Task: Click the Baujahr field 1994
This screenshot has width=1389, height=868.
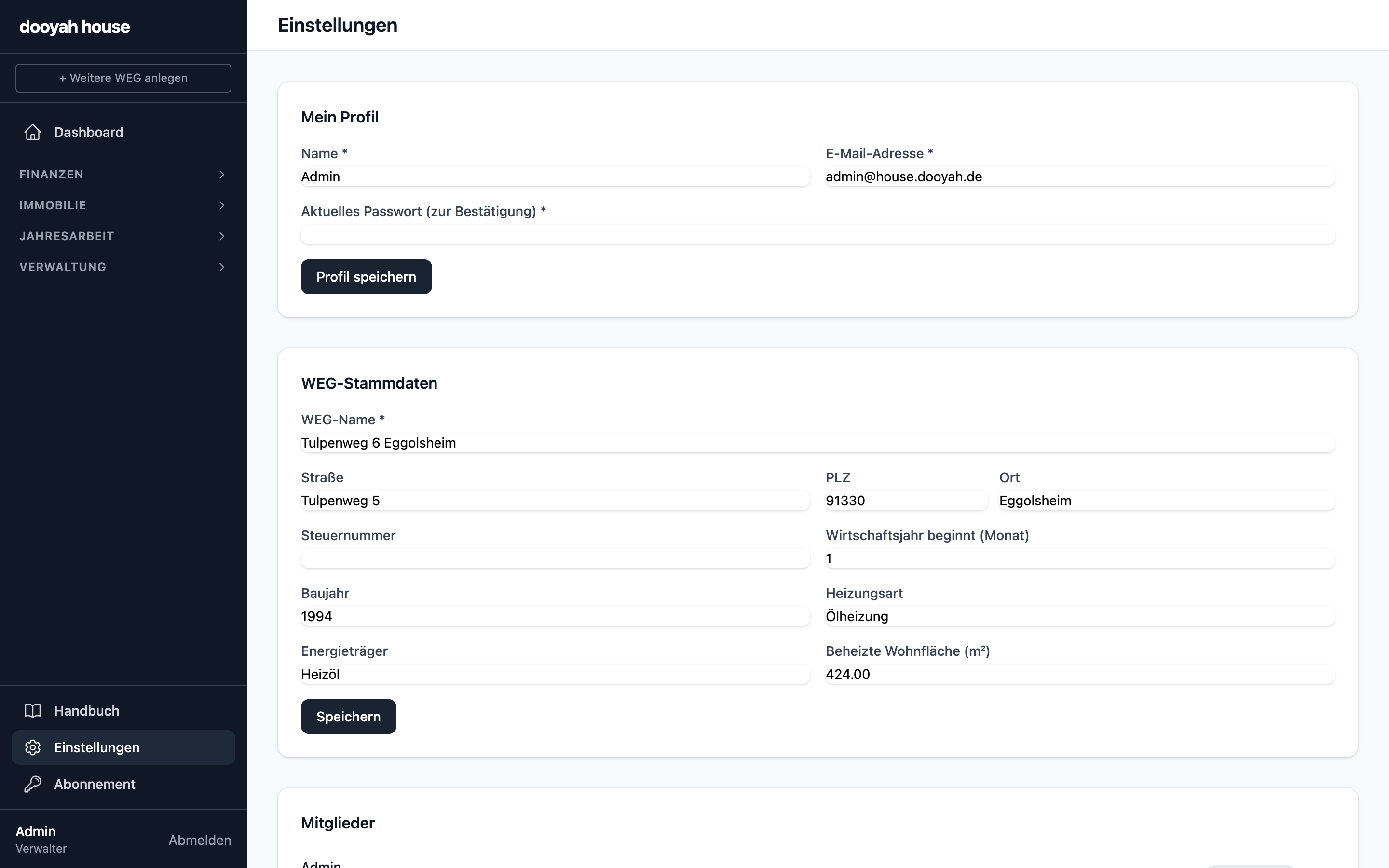Action: click(555, 617)
